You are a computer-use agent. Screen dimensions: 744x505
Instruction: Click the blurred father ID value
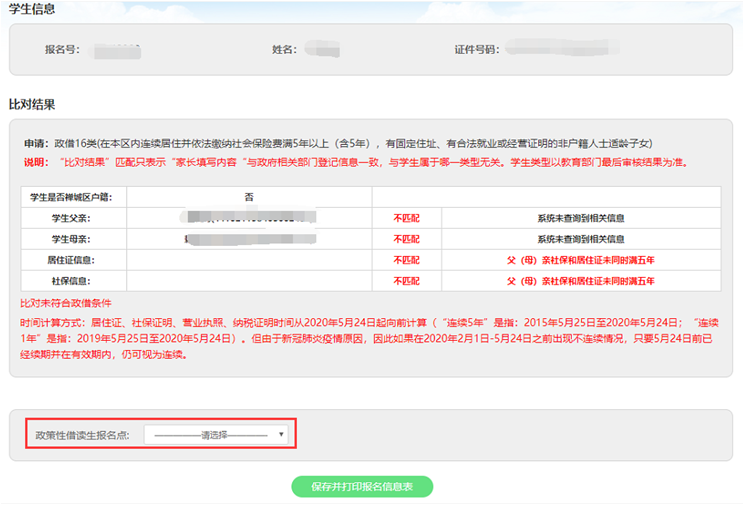point(248,217)
